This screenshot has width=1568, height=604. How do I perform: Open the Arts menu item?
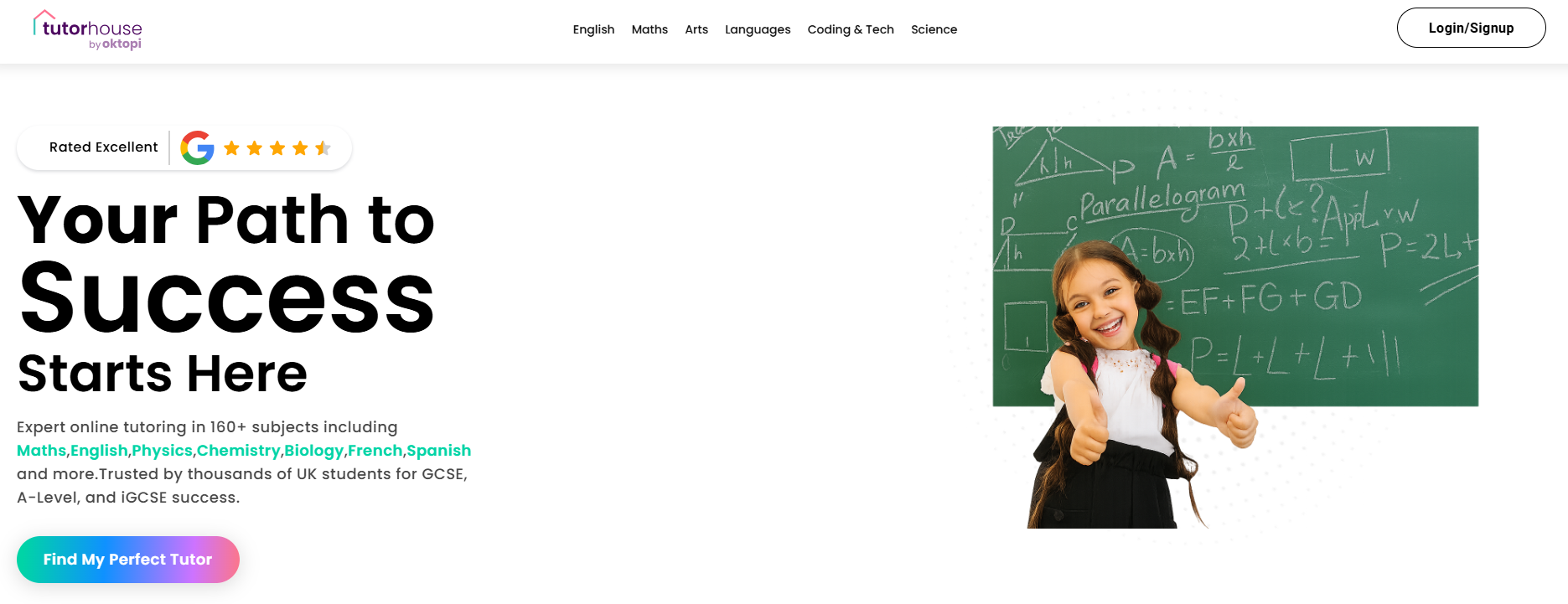click(696, 29)
